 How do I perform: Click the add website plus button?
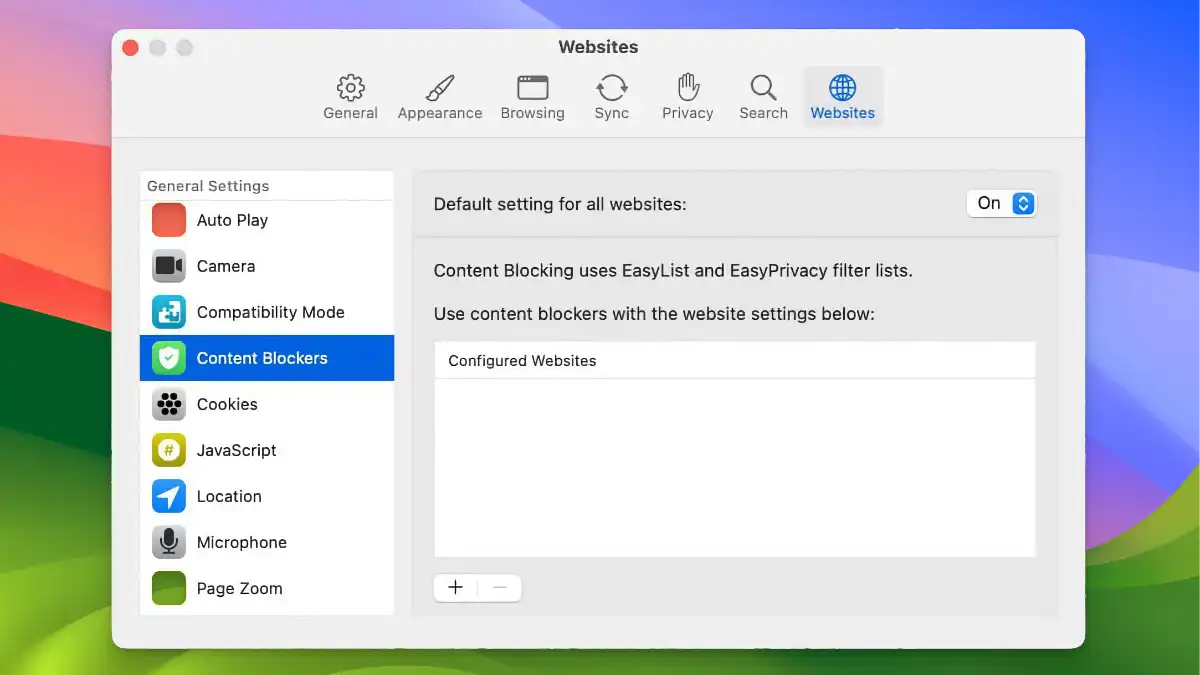(455, 588)
